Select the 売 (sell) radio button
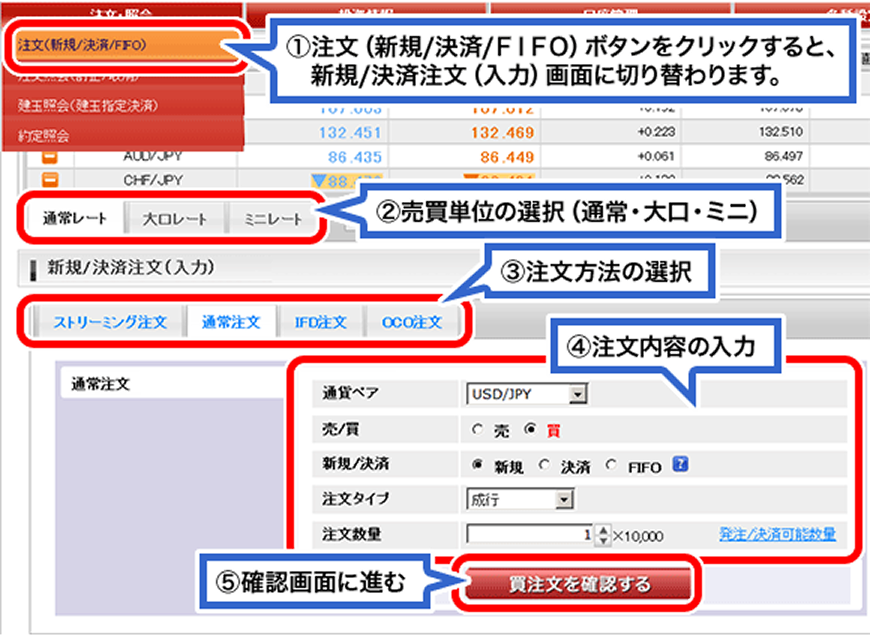This screenshot has height=636, width=870. tap(475, 428)
